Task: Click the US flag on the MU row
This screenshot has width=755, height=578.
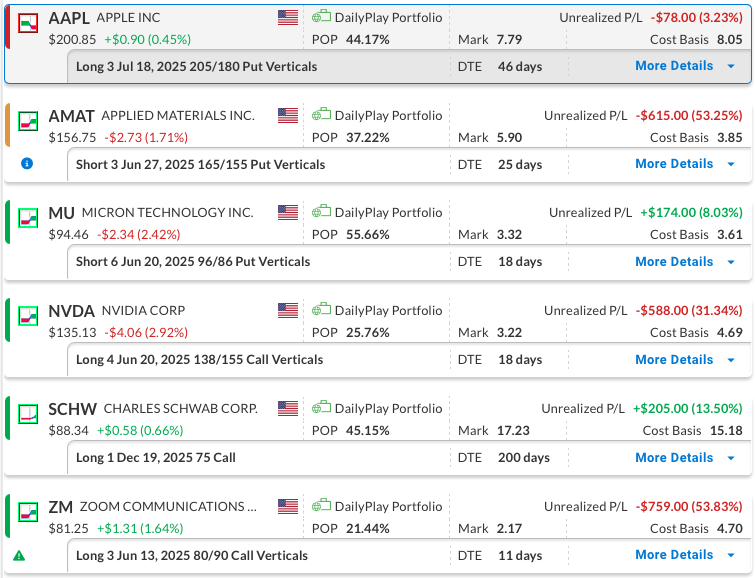Action: pos(288,212)
